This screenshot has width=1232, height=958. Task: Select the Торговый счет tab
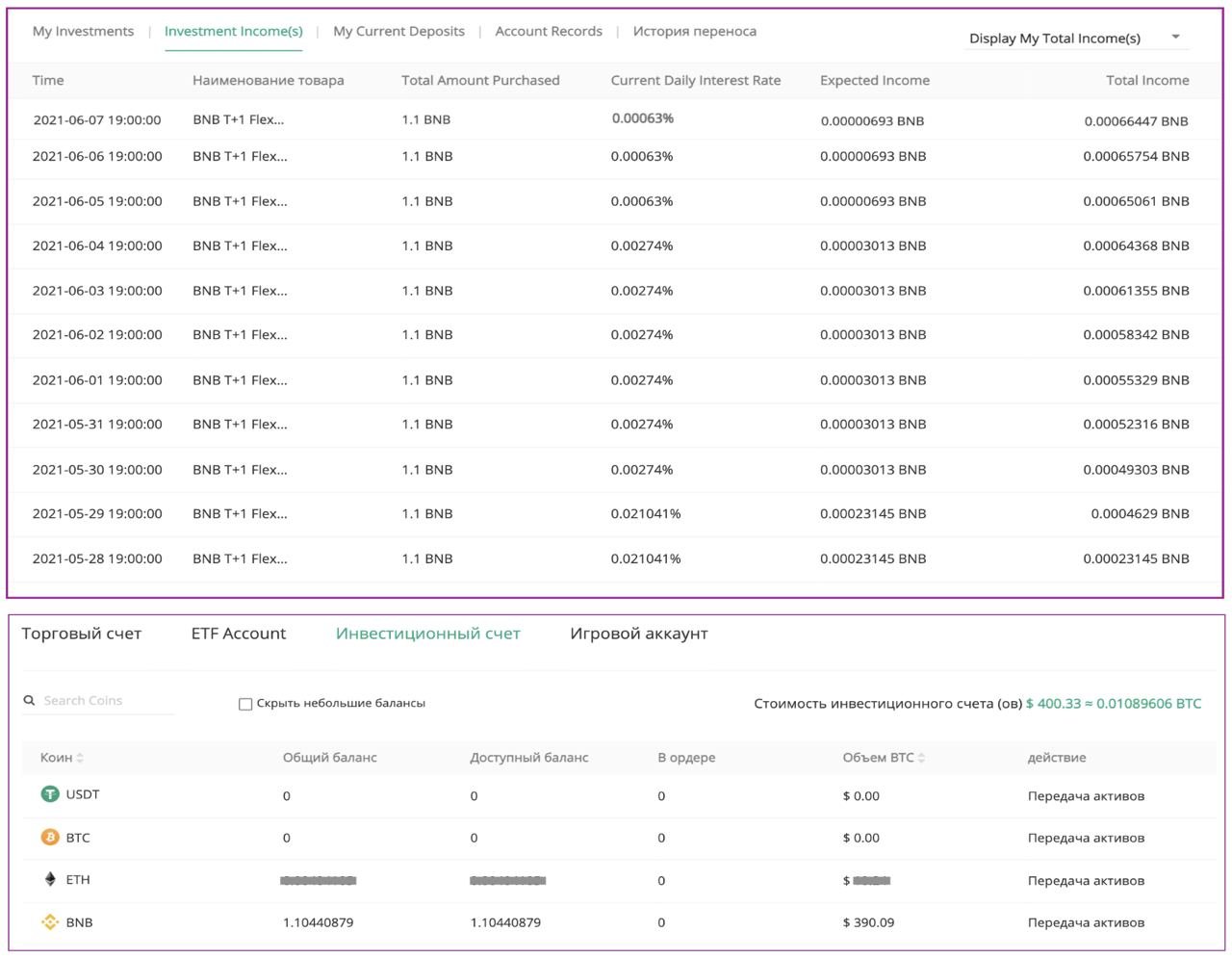[82, 634]
